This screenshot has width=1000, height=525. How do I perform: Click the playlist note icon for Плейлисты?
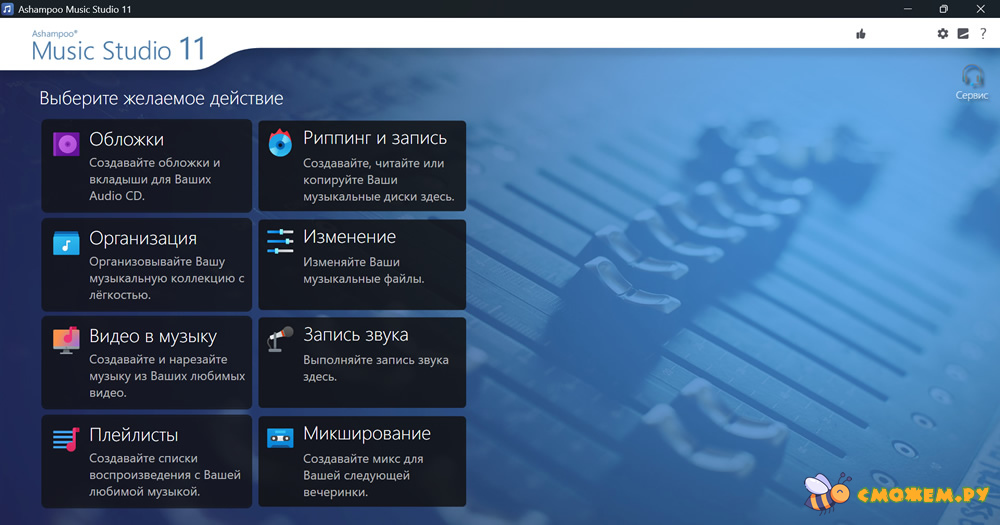coord(66,439)
